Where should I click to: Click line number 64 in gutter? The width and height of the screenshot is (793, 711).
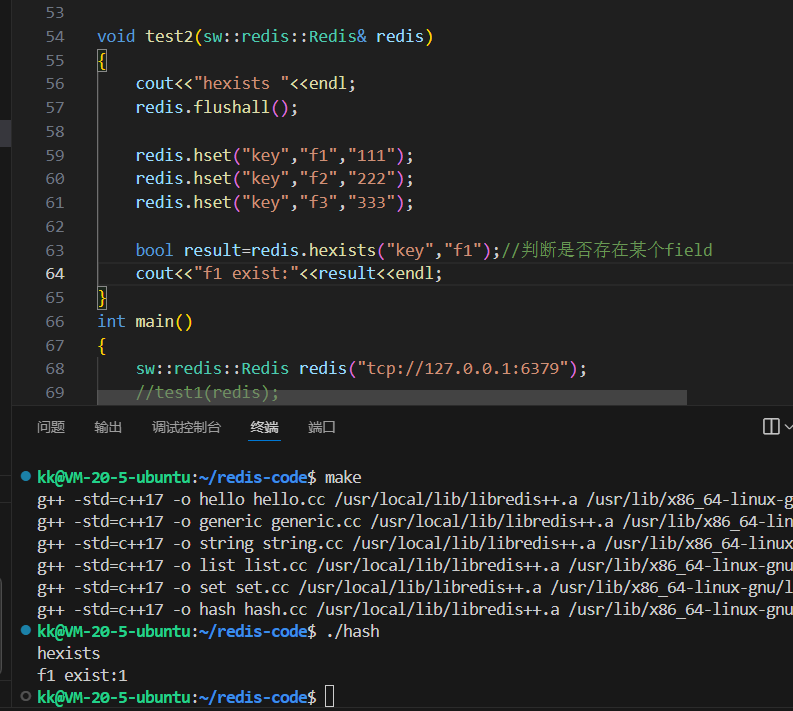pos(55,274)
